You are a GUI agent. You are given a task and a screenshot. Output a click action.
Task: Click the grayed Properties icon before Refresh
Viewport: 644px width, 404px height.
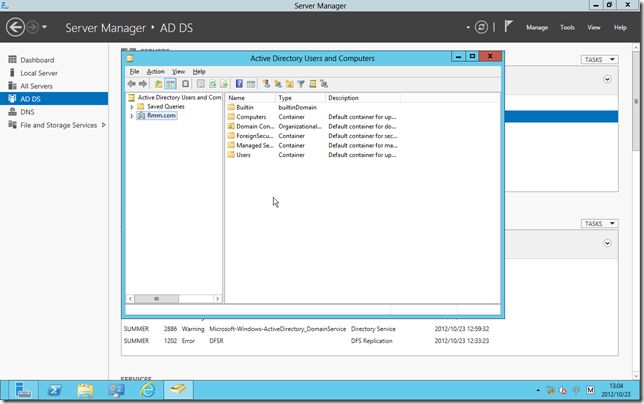(200, 84)
